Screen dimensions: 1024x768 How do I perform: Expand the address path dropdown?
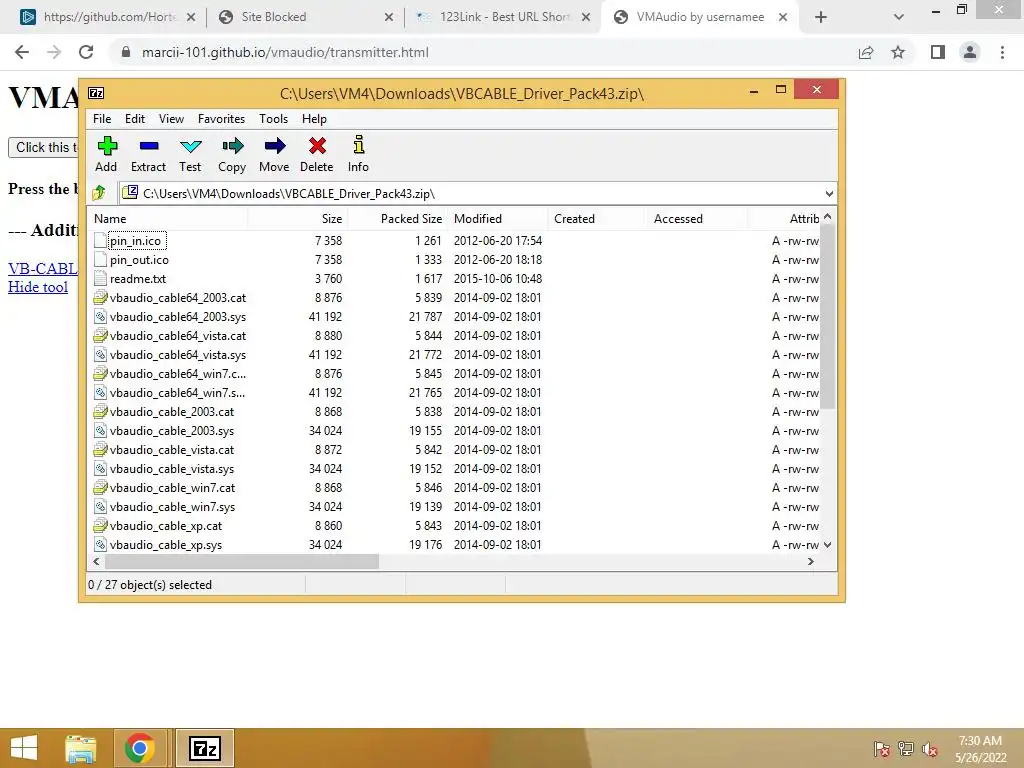click(x=829, y=193)
